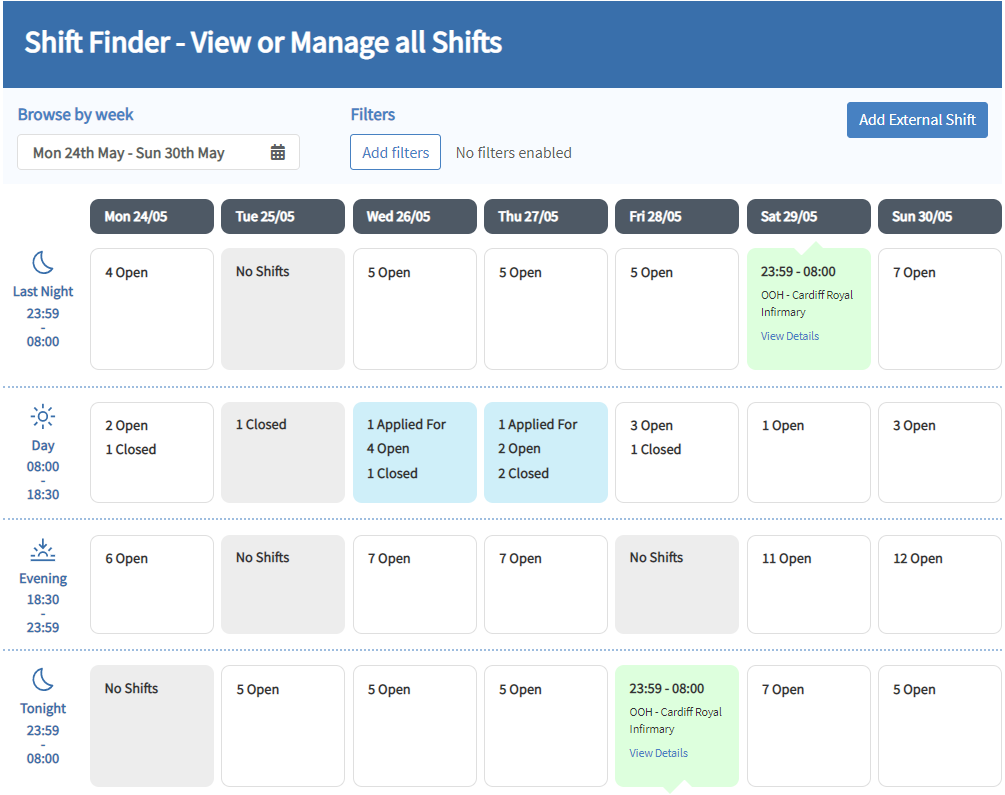Click the calendar icon in week picker
1005x795 pixels.
[x=278, y=152]
